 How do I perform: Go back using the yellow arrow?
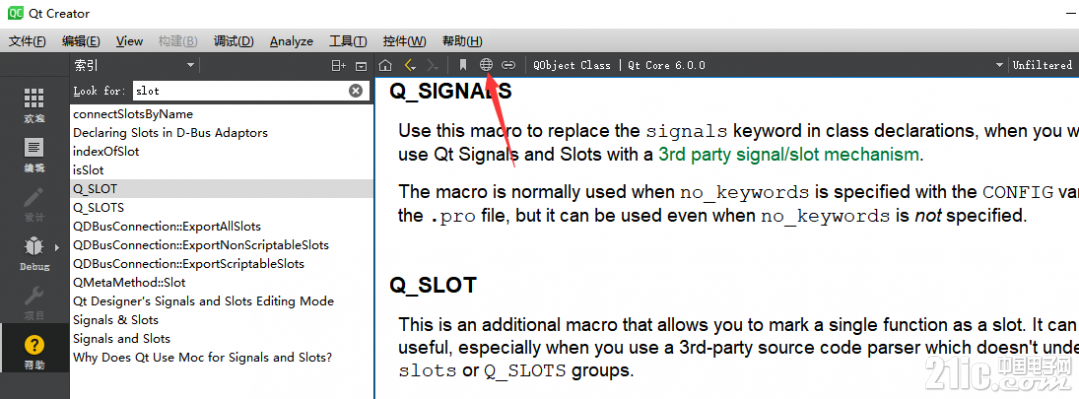pyautogui.click(x=410, y=65)
